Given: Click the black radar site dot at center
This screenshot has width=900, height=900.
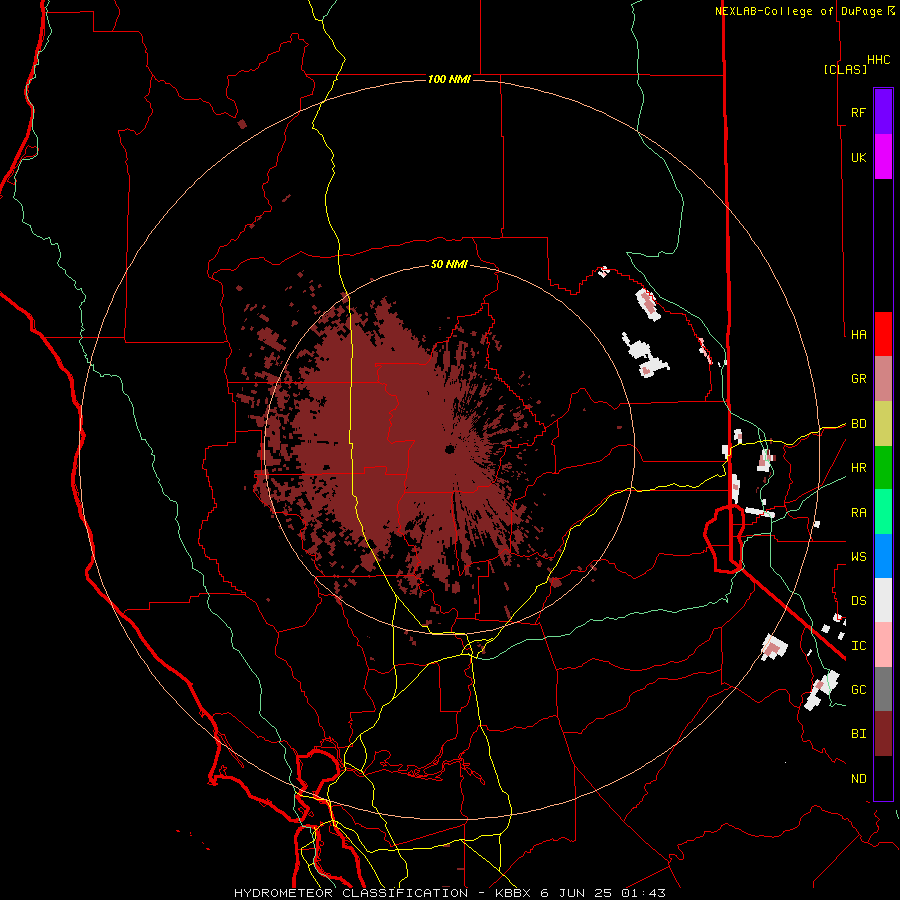Looking at the screenshot, I should [449, 449].
